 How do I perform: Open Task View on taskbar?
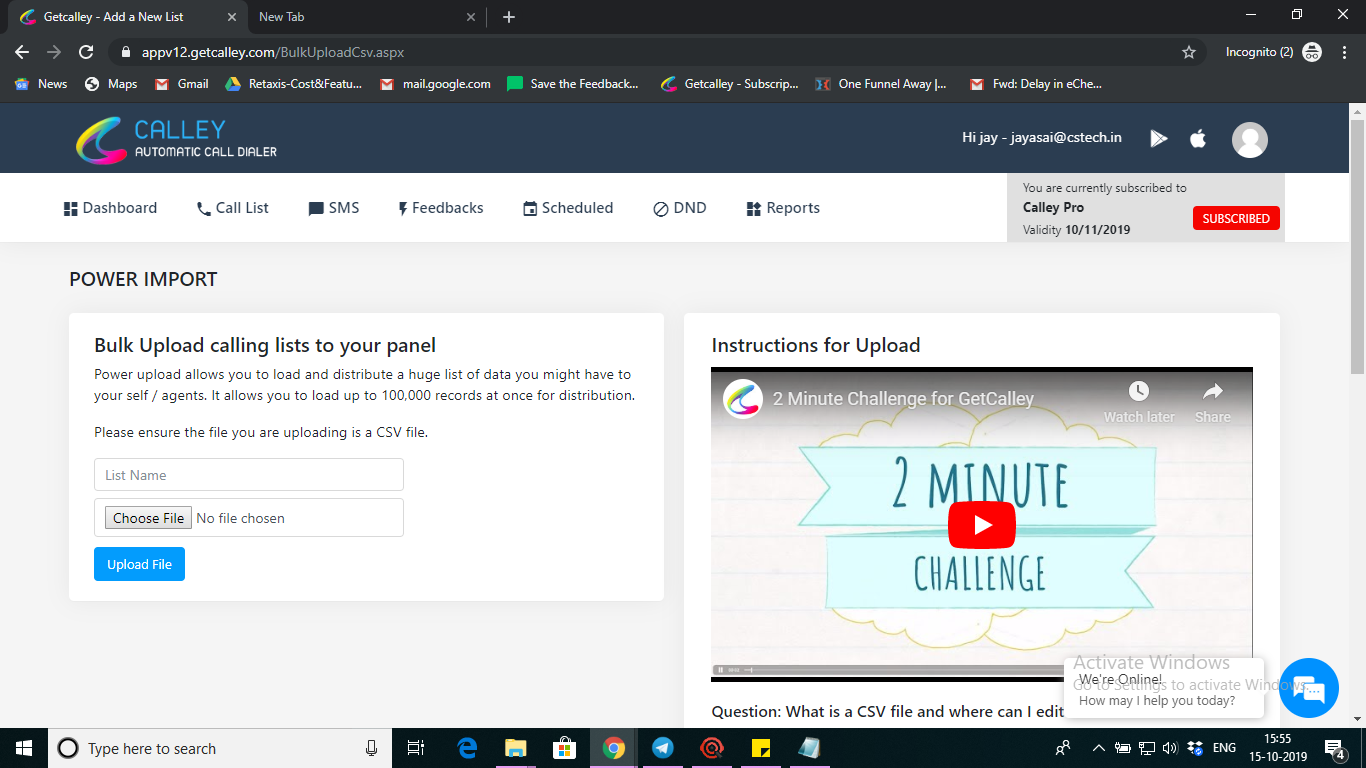click(x=416, y=748)
